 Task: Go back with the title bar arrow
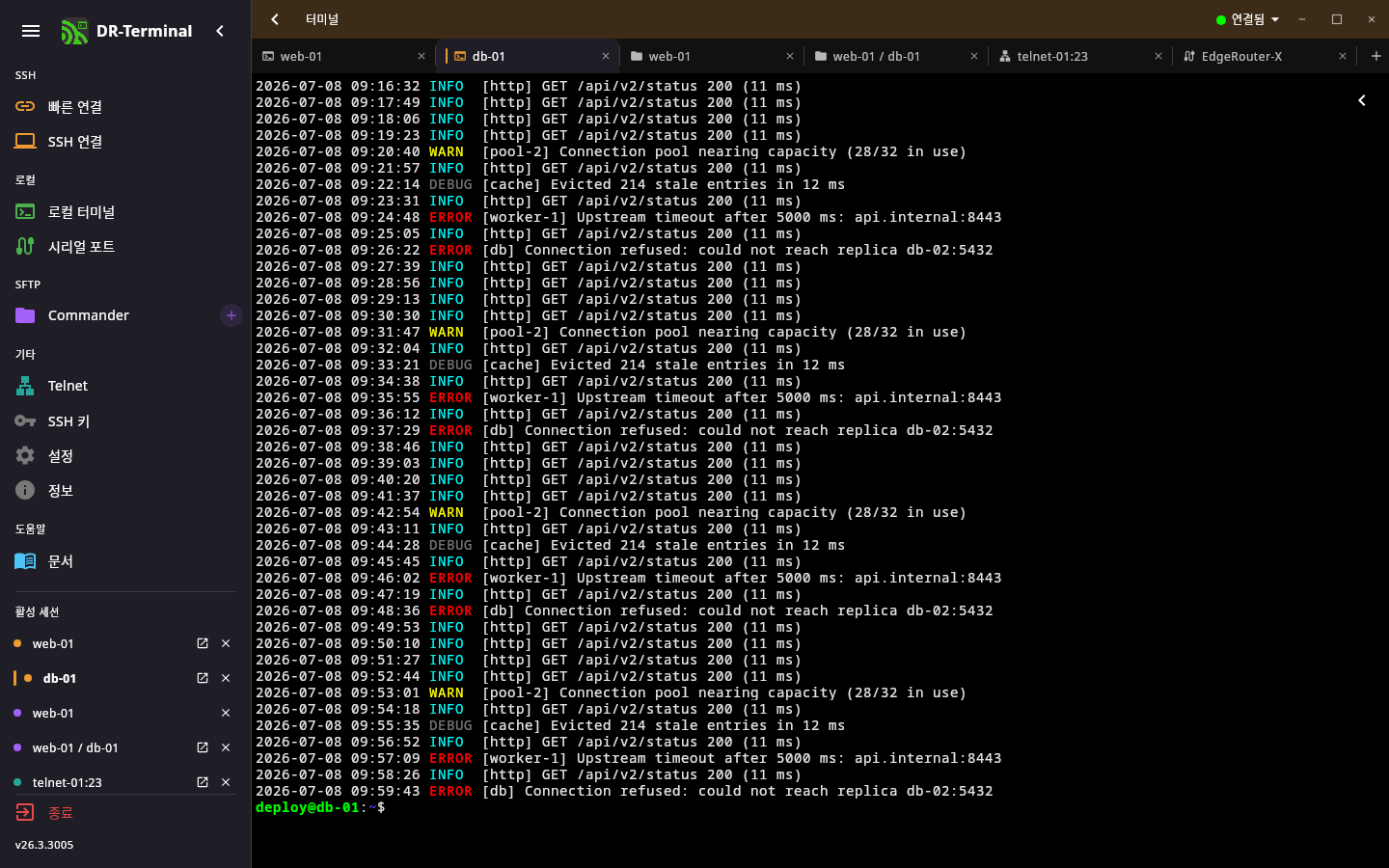pos(275,19)
